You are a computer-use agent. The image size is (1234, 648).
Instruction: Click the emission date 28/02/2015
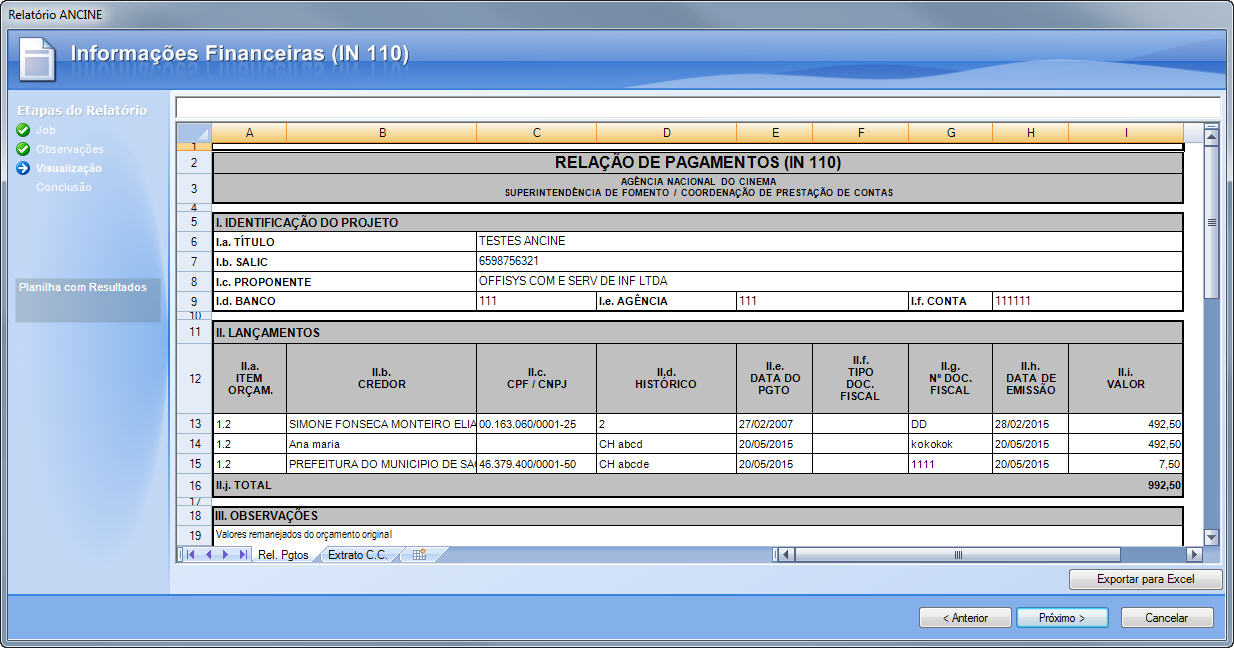pyautogui.click(x=1031, y=424)
